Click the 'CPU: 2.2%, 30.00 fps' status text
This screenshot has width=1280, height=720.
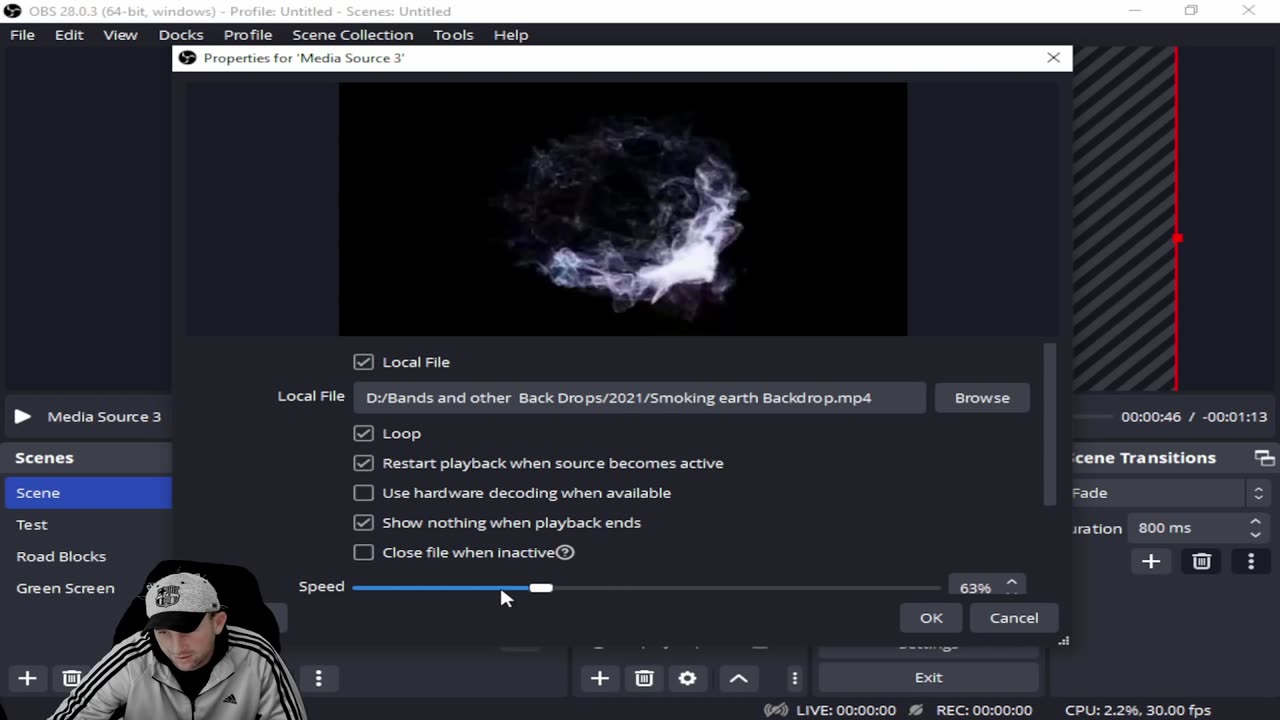pyautogui.click(x=1138, y=710)
